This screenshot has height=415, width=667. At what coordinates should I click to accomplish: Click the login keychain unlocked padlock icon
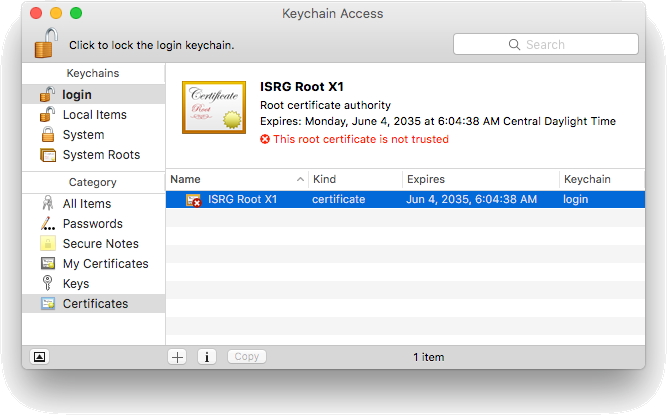click(x=47, y=94)
